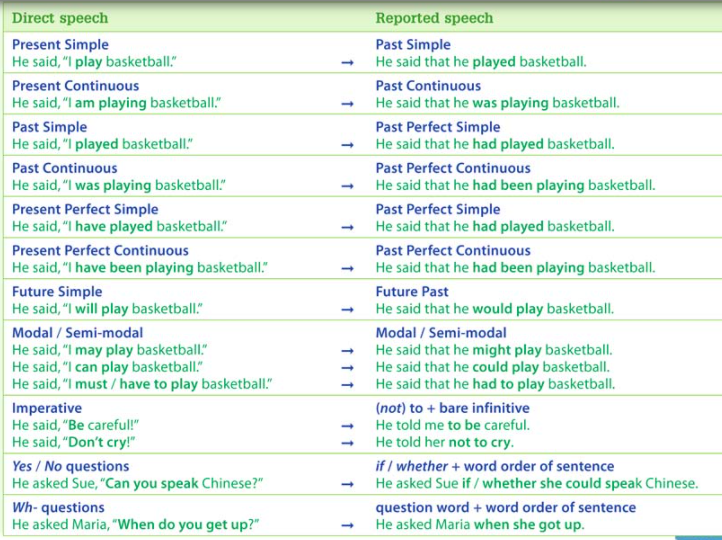Click 'He said, "I am playing basketball."'
The image size is (722, 540).
click(116, 103)
